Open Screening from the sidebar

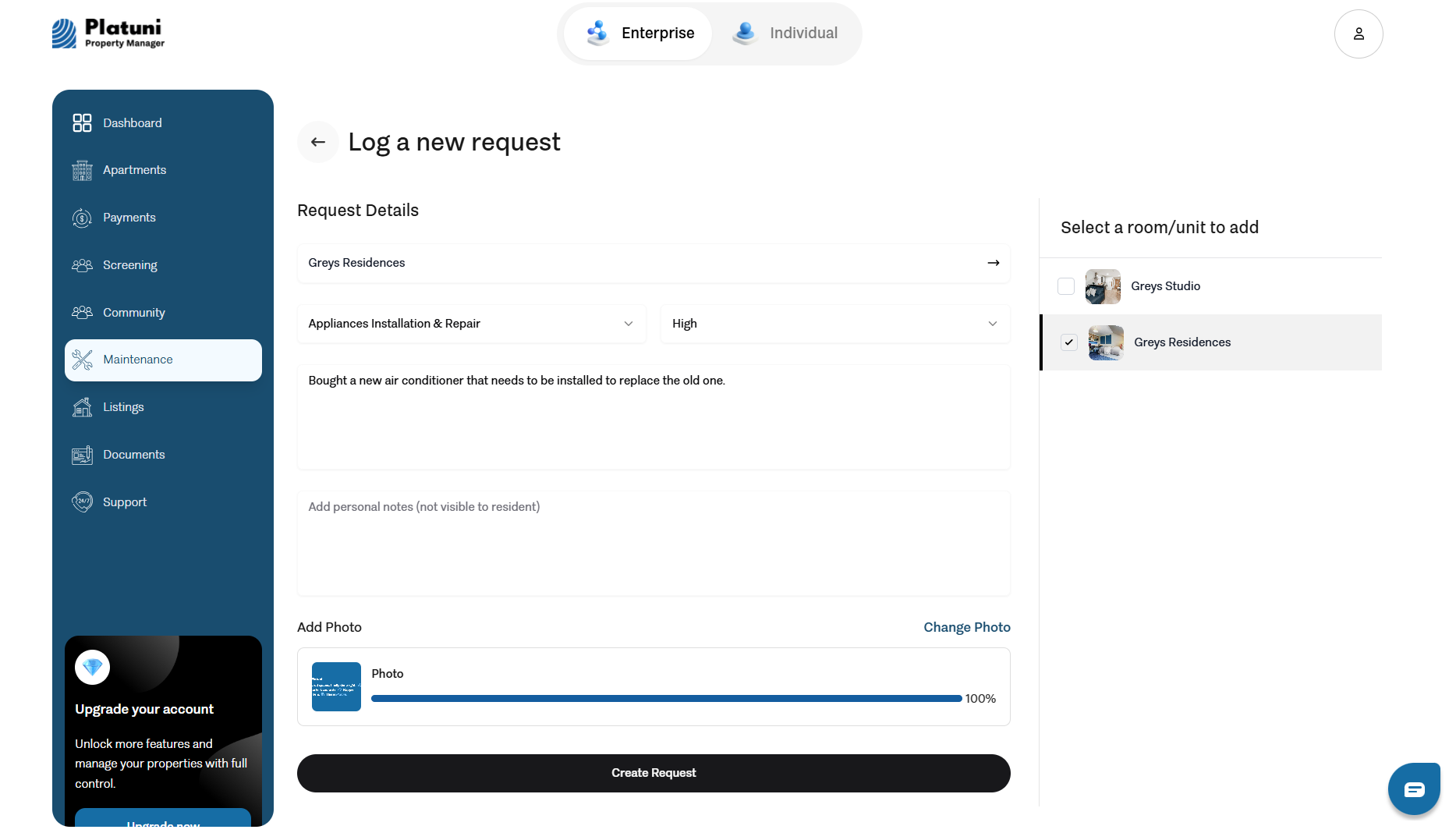tap(163, 265)
